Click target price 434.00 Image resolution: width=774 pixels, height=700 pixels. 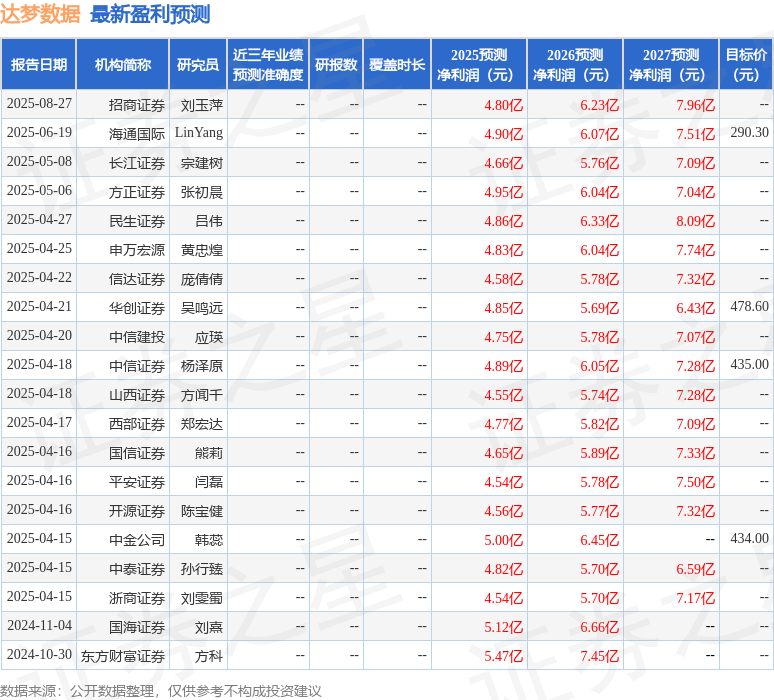[749, 539]
